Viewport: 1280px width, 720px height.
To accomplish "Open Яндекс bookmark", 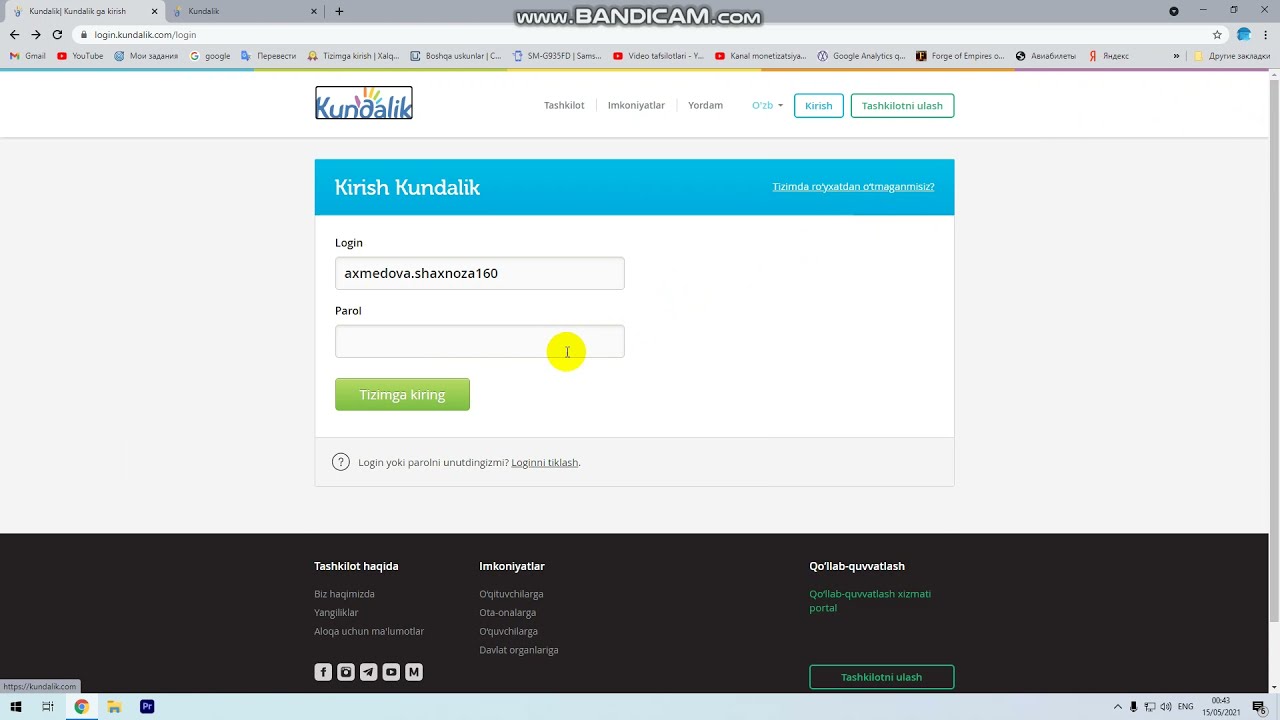I will pos(1108,56).
